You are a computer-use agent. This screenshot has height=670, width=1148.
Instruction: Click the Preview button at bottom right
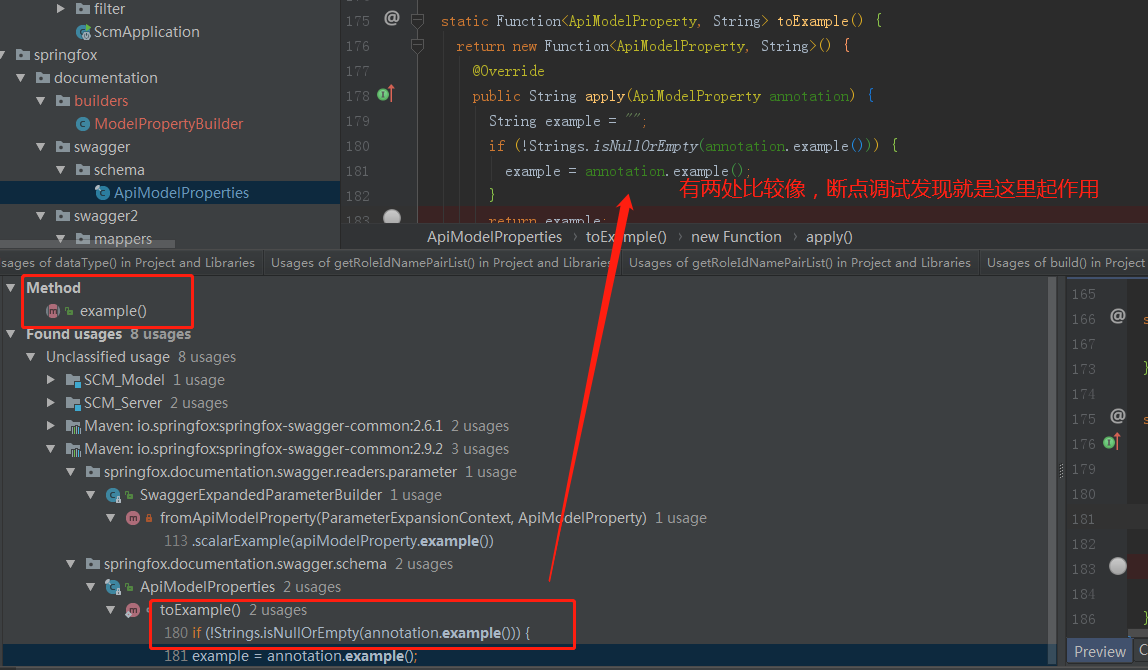(1098, 651)
